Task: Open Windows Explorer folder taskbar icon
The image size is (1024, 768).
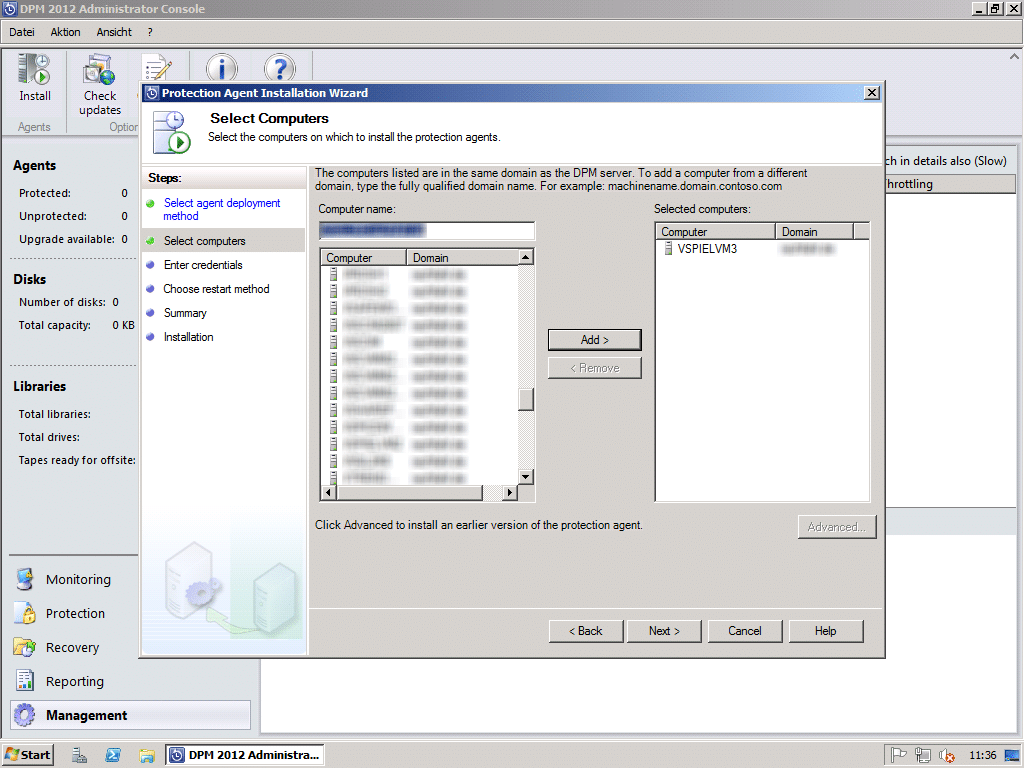Action: (146, 755)
